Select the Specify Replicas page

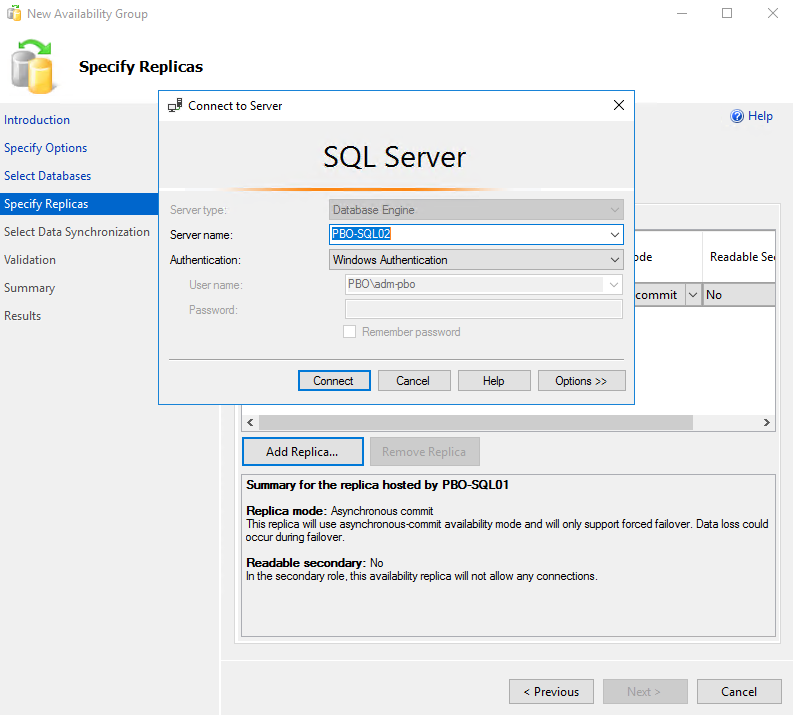[x=79, y=204]
